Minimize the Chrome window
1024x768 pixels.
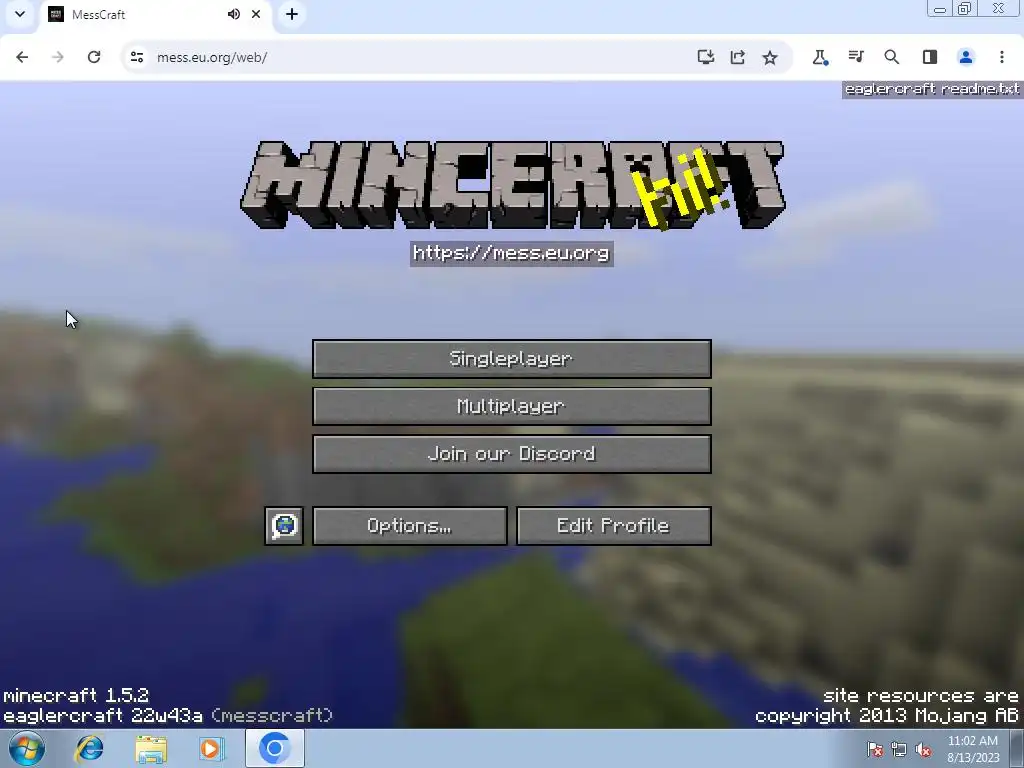pos(940,9)
